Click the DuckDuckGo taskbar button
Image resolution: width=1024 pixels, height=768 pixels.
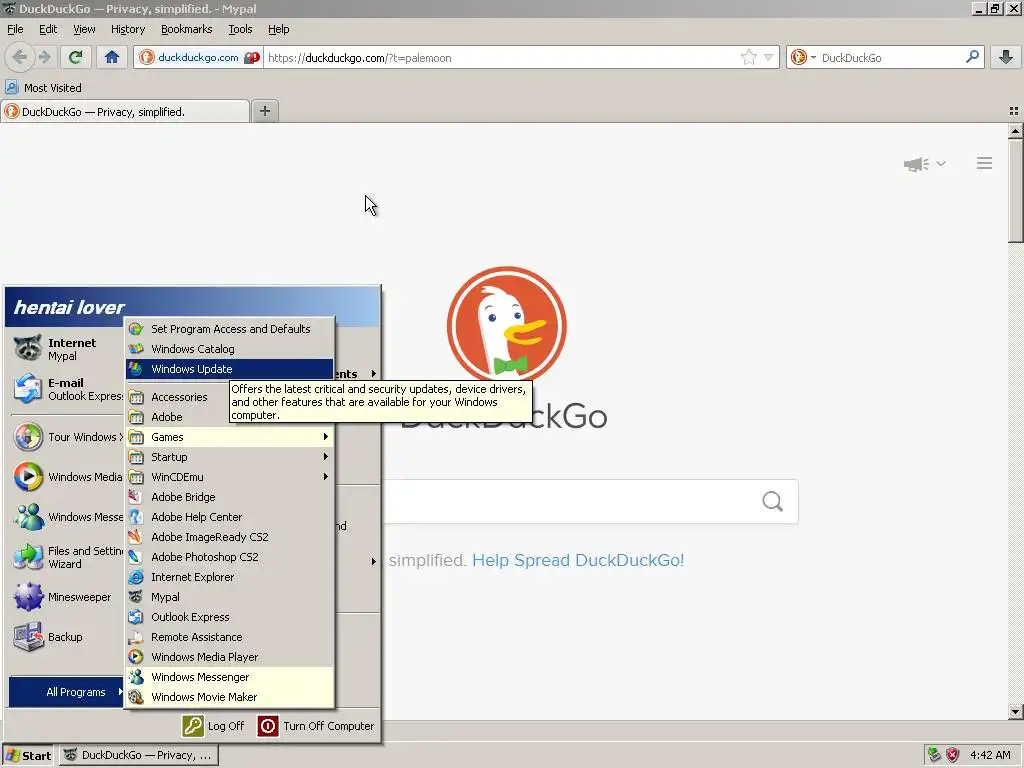click(139, 756)
